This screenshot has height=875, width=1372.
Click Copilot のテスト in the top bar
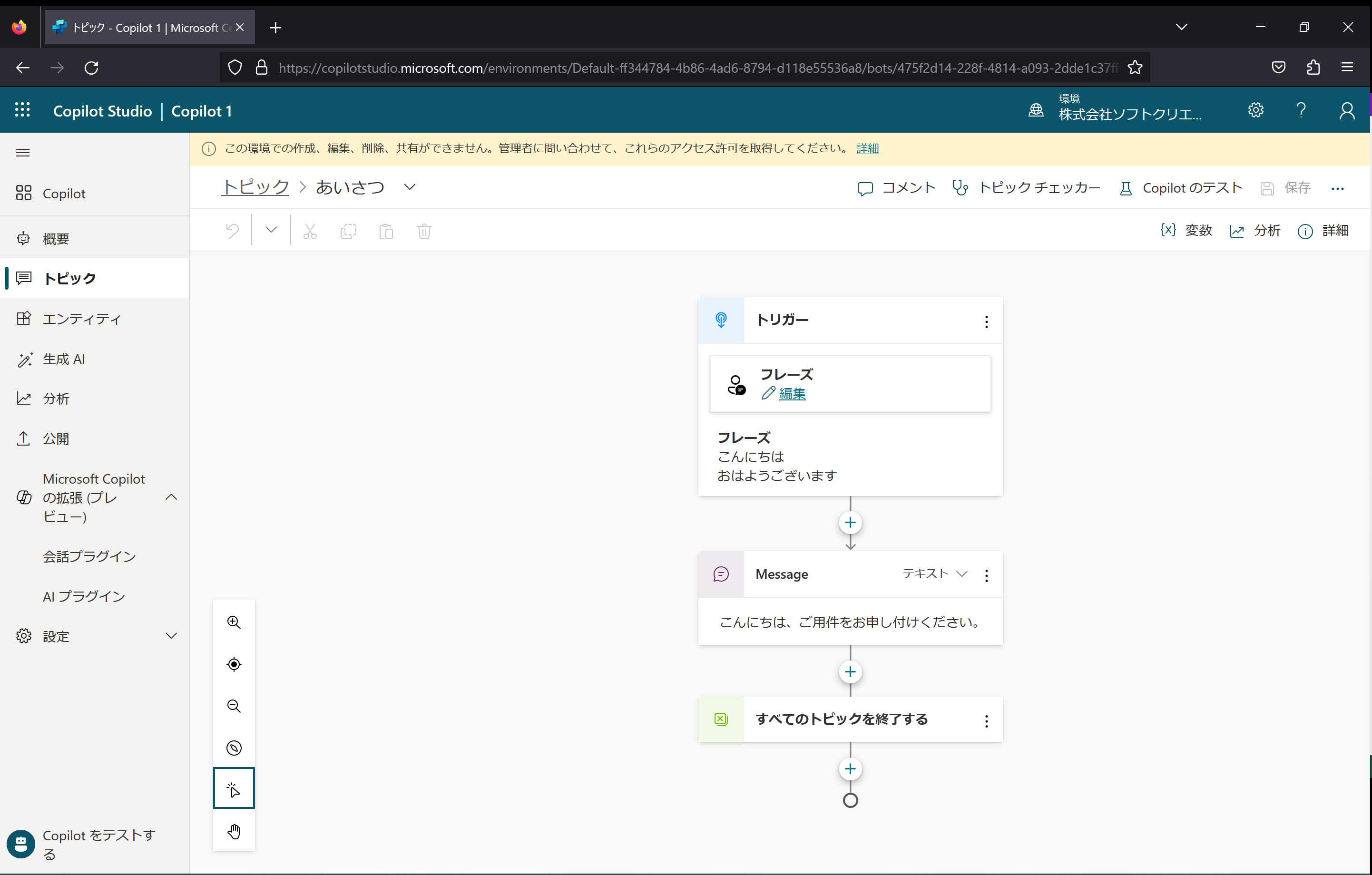coord(1181,188)
